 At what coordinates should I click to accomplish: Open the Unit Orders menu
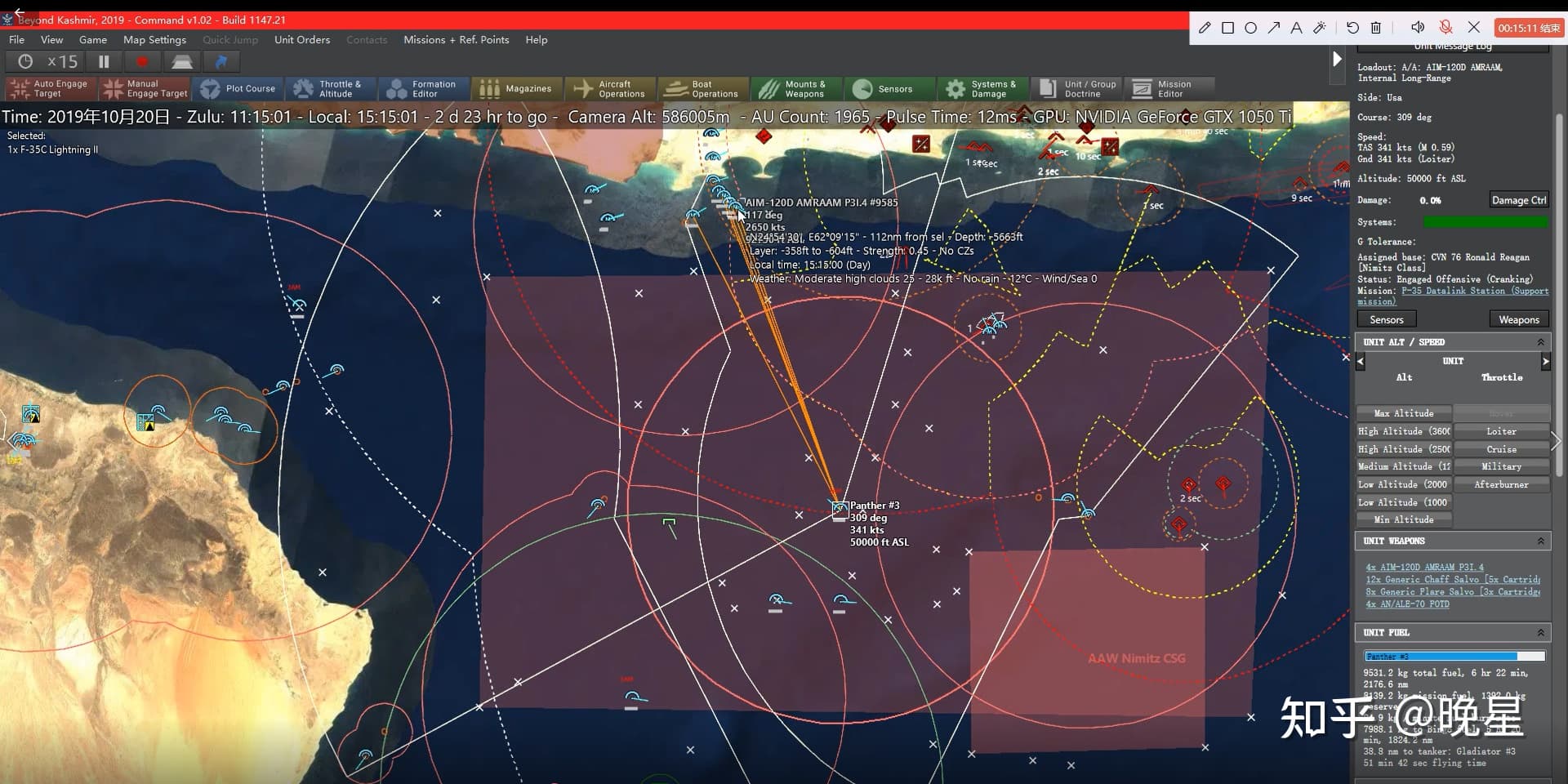(x=302, y=39)
